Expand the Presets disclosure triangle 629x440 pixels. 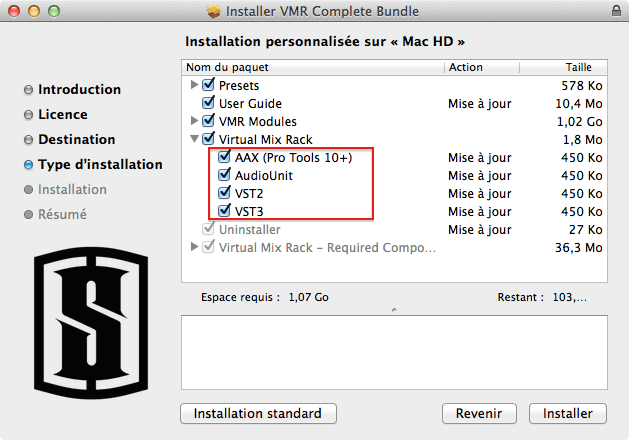click(194, 86)
